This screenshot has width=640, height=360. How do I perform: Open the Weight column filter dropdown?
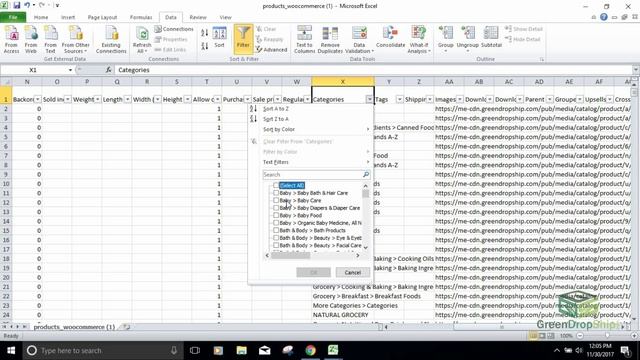[x=98, y=99]
